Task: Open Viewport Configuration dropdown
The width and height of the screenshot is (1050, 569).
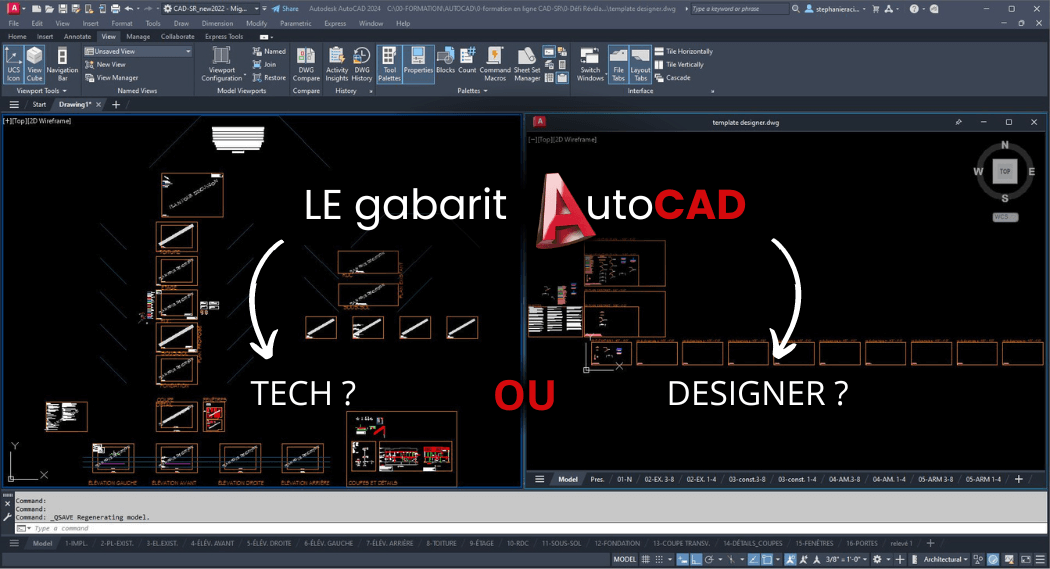Action: click(x=222, y=64)
